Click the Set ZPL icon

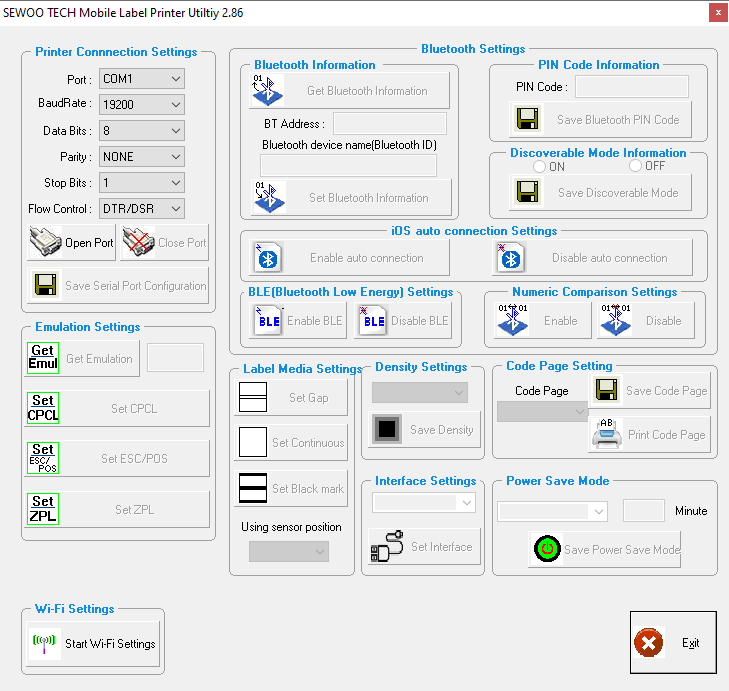click(x=43, y=509)
